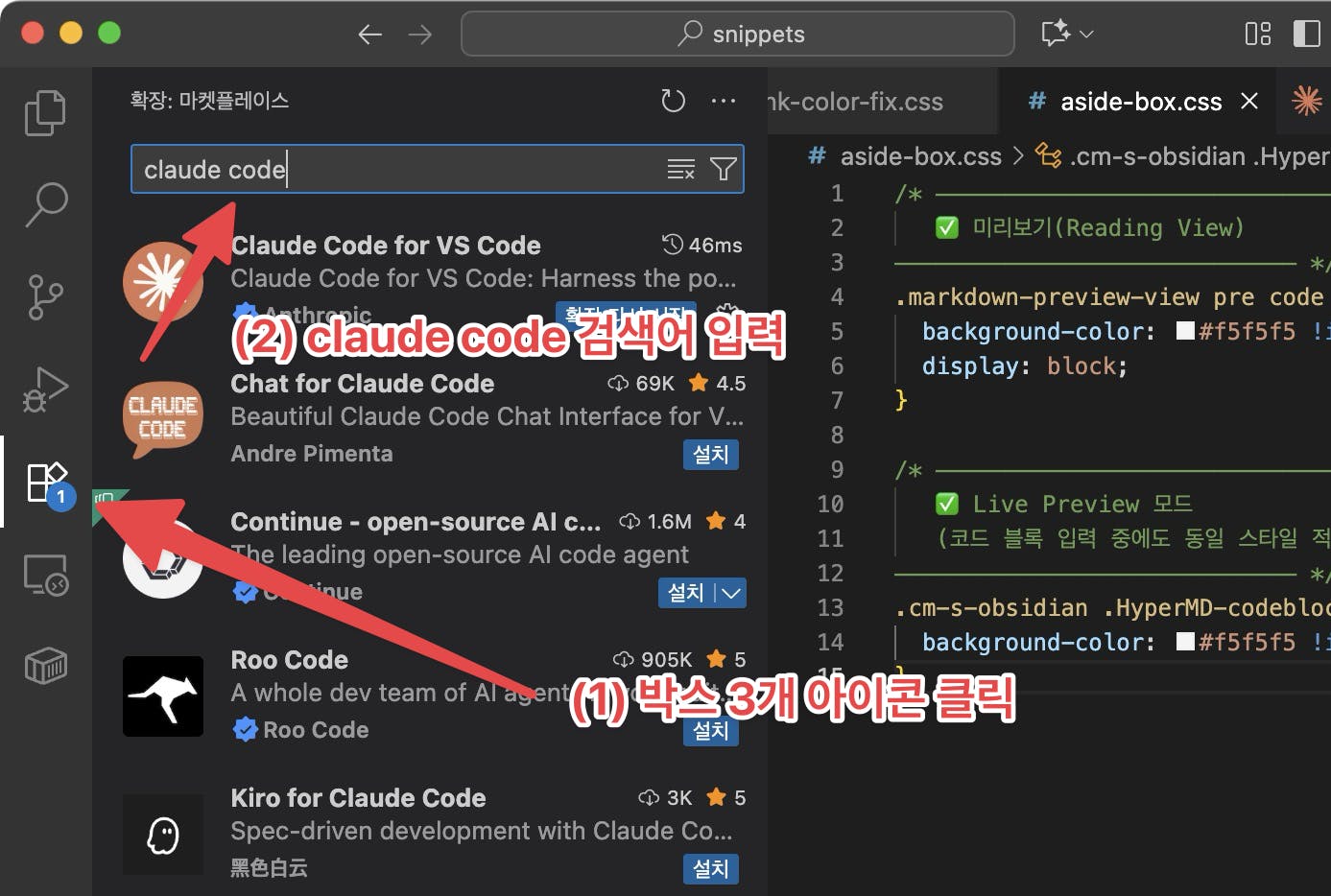1331x896 pixels.
Task: Open the Remote Explorer view
Action: coord(45,574)
